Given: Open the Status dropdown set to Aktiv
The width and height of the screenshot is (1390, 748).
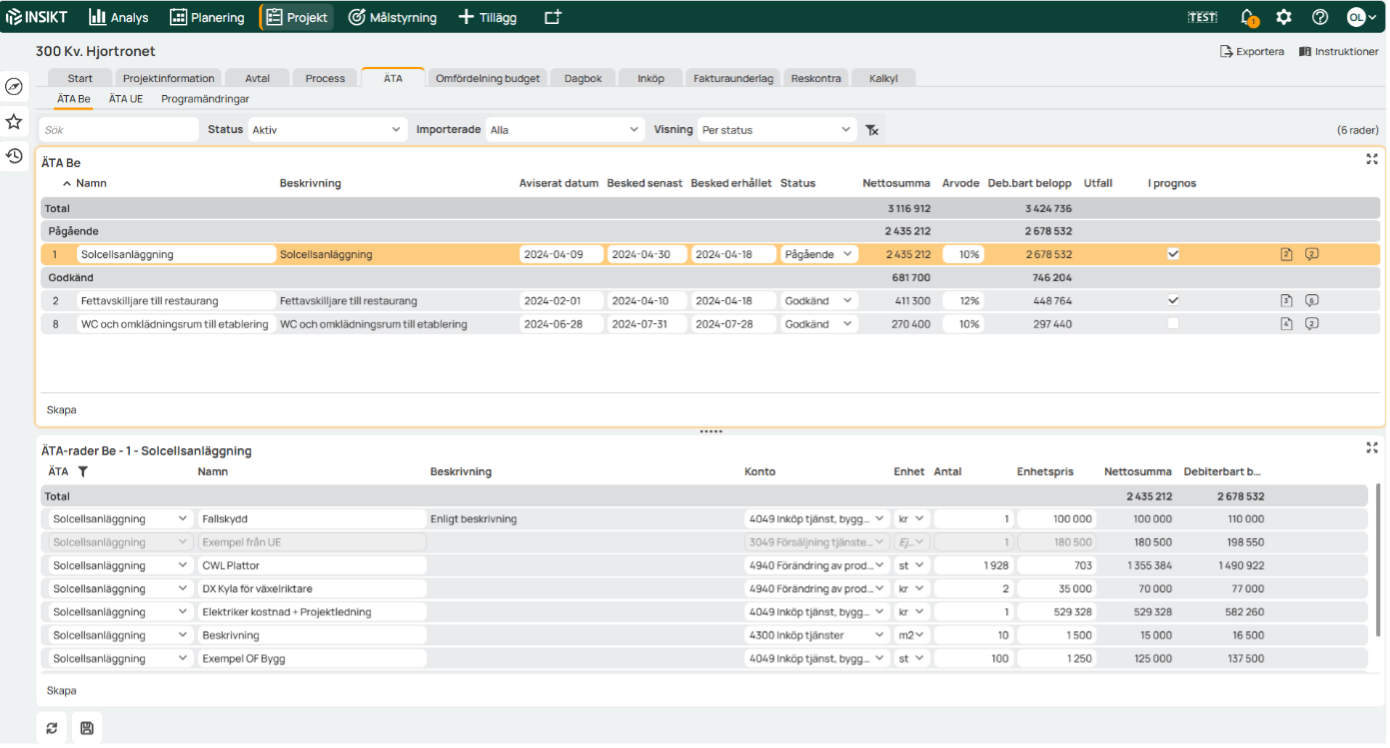Looking at the screenshot, I should pyautogui.click(x=326, y=130).
